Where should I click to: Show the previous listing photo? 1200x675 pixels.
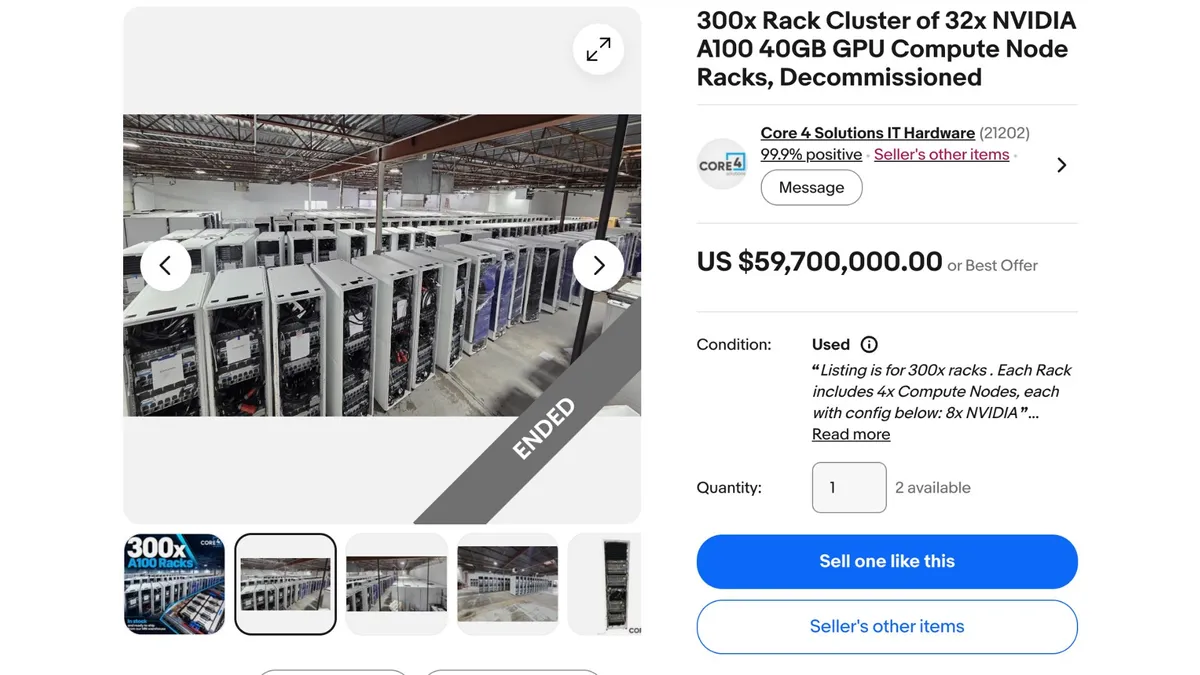pos(166,265)
